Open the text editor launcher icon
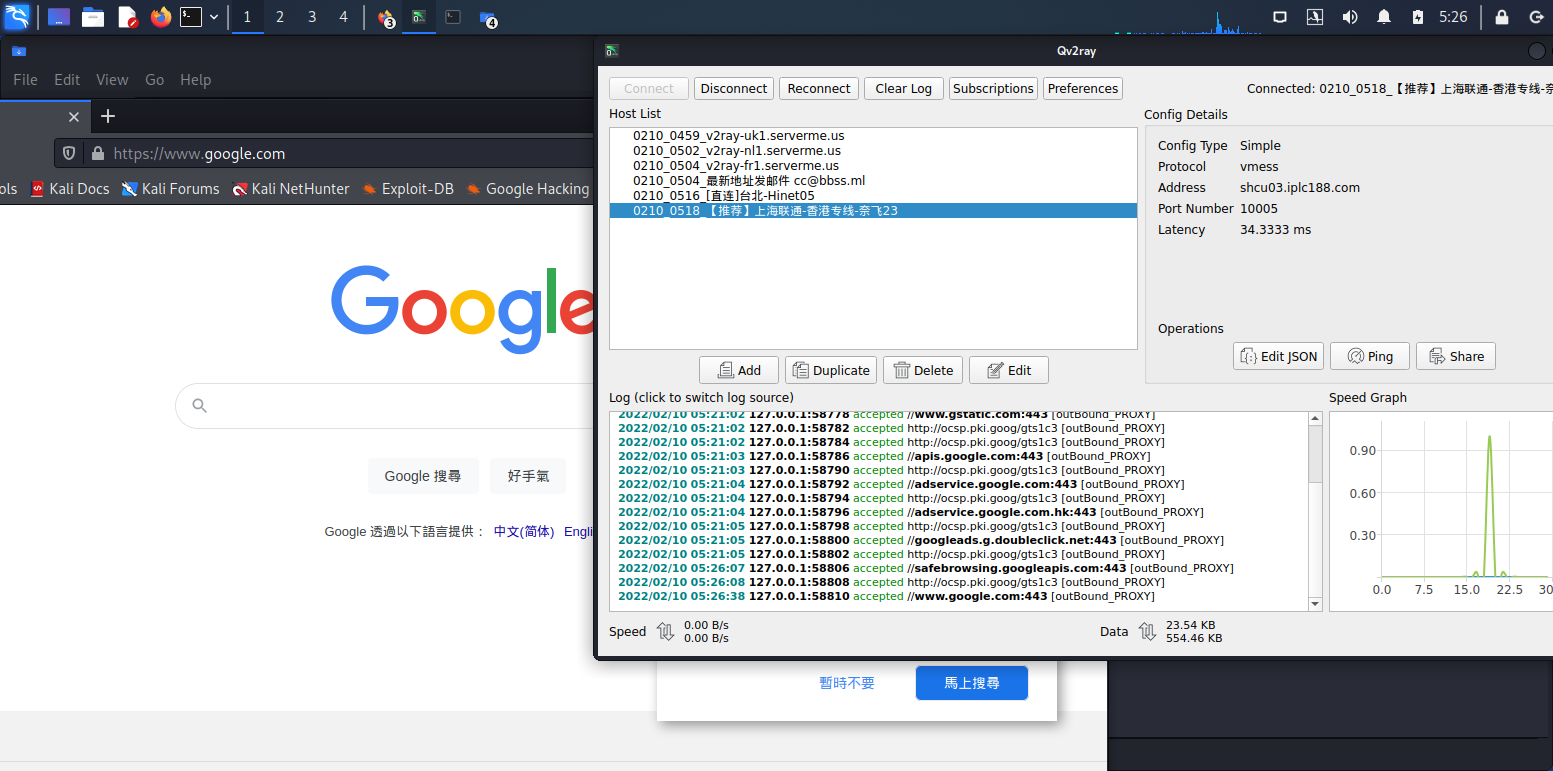This screenshot has height=771, width=1553. tap(127, 17)
